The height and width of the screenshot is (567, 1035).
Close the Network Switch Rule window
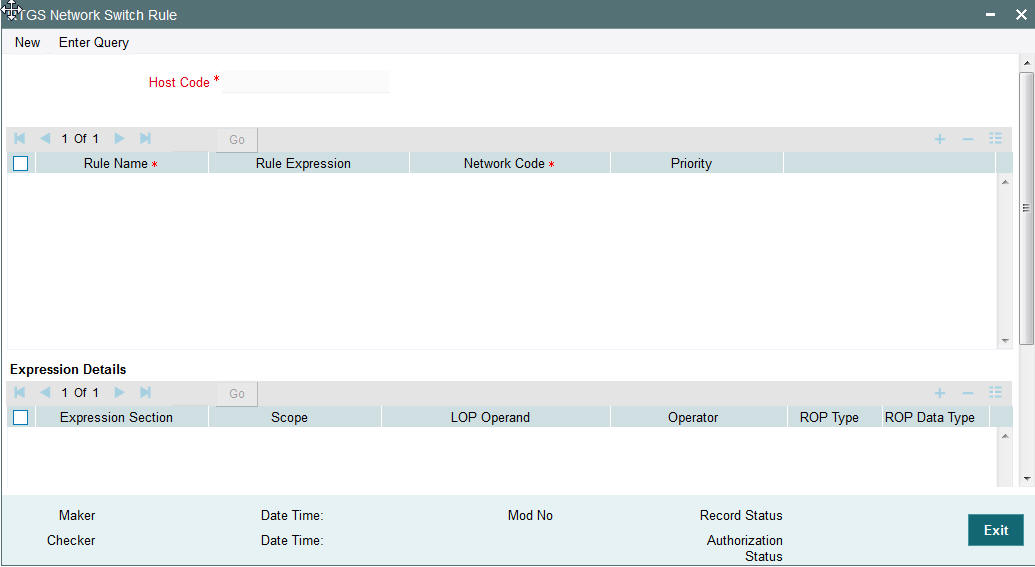pos(1020,15)
